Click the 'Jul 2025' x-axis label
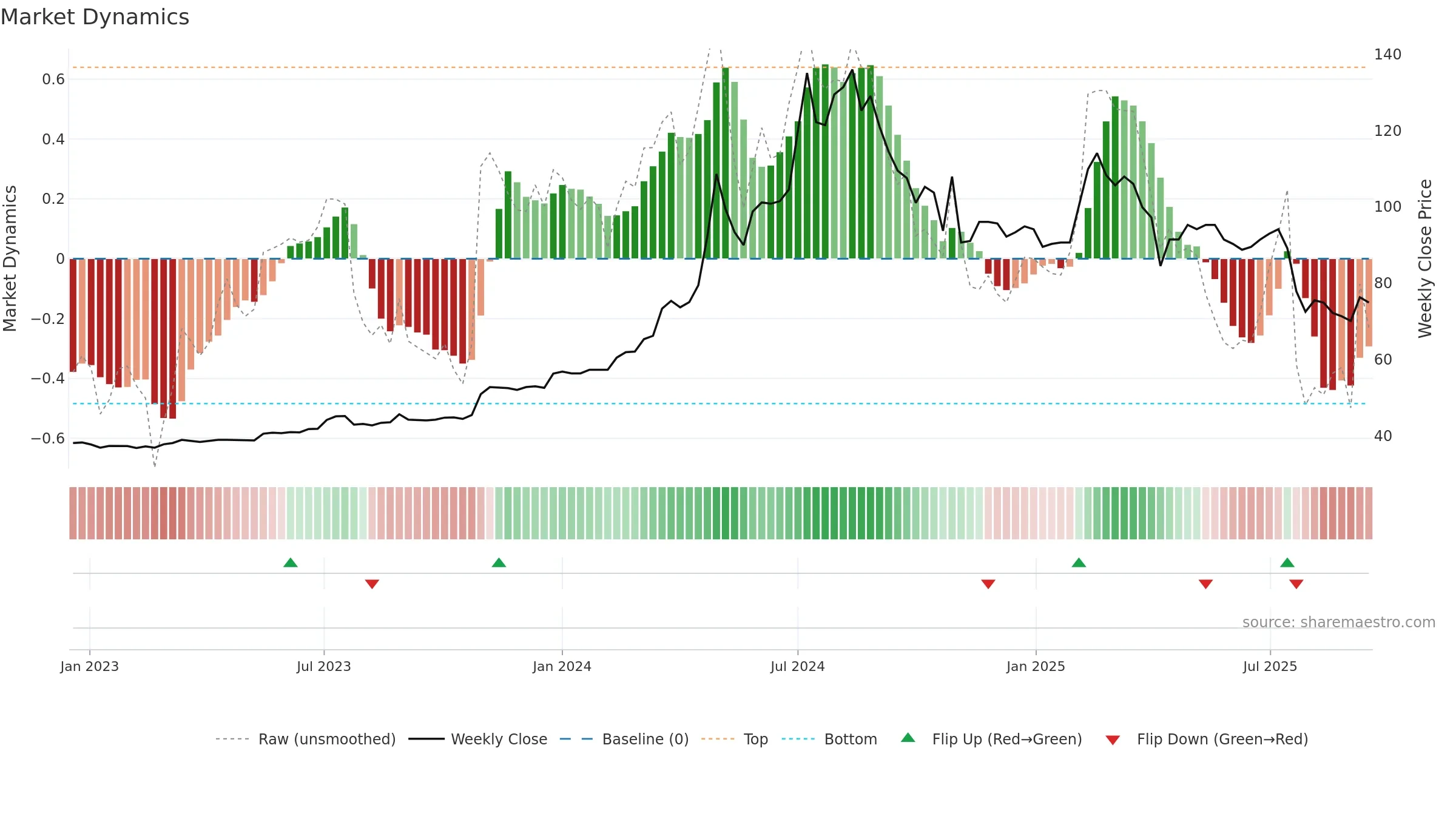Viewport: 1456px width, 819px height. tap(1270, 666)
